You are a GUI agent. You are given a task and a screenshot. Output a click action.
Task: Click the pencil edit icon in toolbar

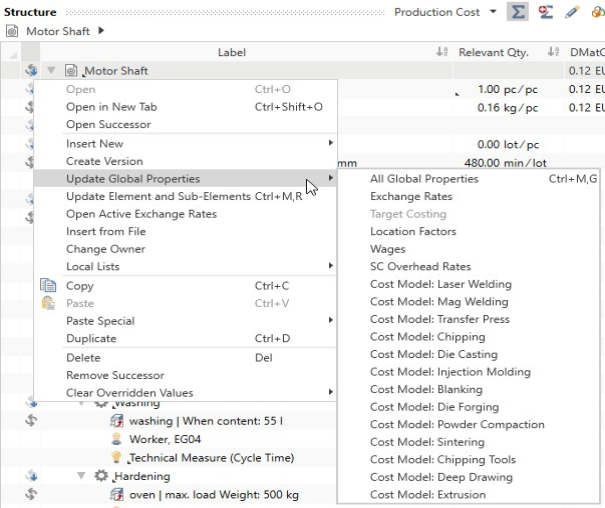[x=571, y=12]
